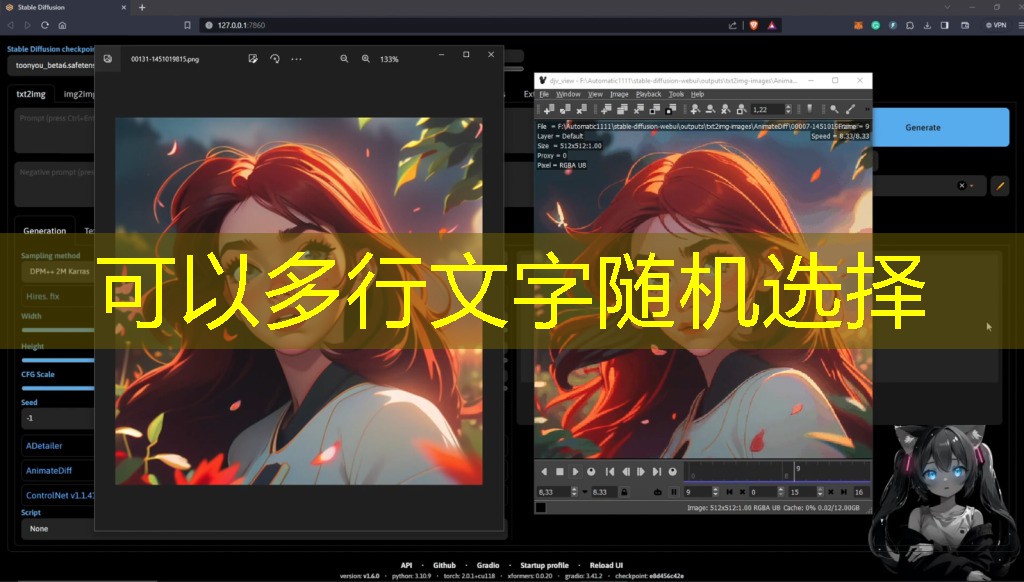Play forward in djv_view
This screenshot has width=1024, height=582.
pyautogui.click(x=575, y=472)
